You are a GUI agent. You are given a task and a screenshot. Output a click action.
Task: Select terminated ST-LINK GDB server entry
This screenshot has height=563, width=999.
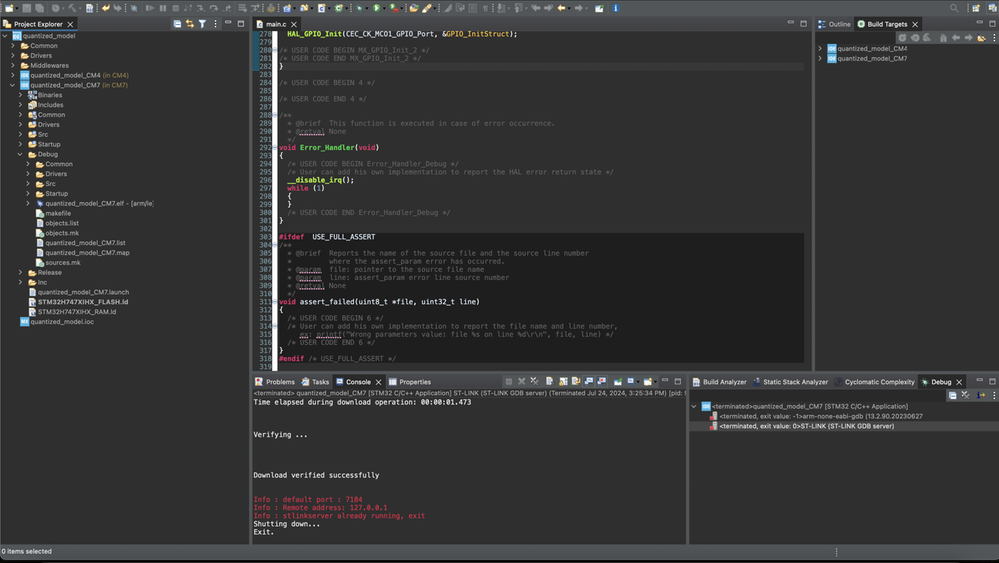tap(806, 426)
